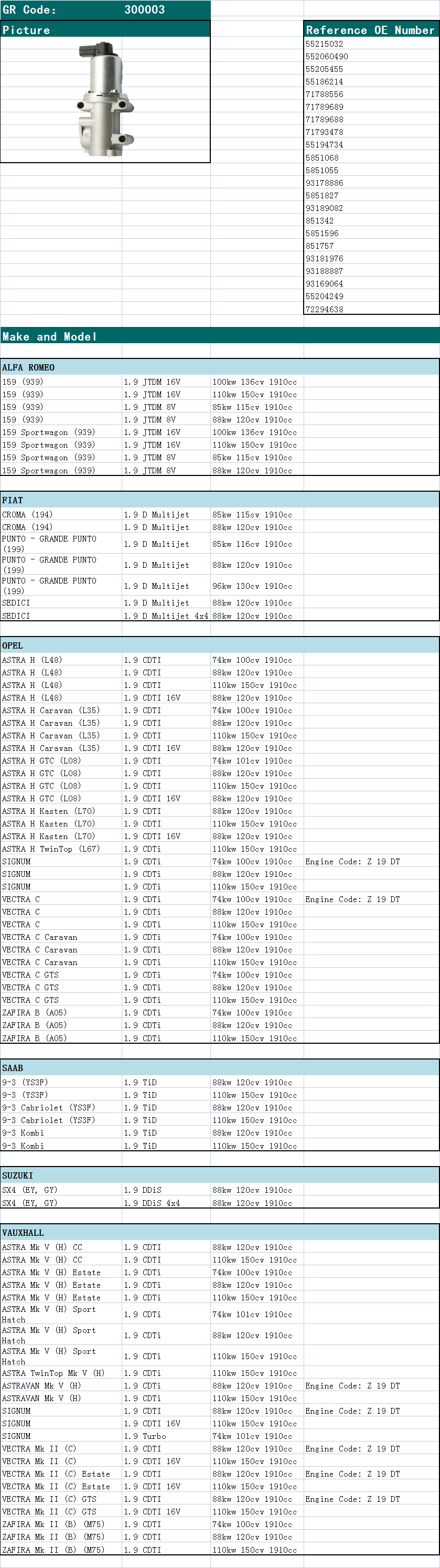Click OE number 55186214
This screenshot has width=440, height=1568.
coord(325,81)
